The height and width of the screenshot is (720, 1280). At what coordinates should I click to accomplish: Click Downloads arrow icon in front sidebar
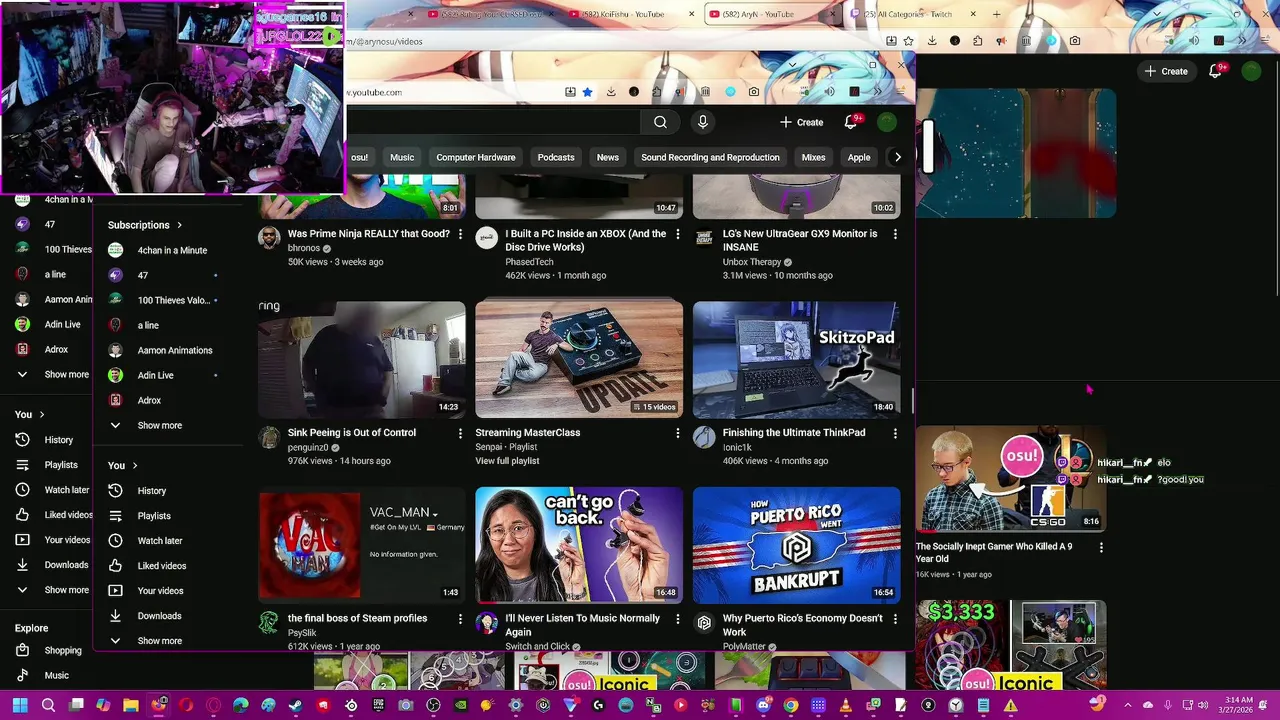click(x=115, y=616)
